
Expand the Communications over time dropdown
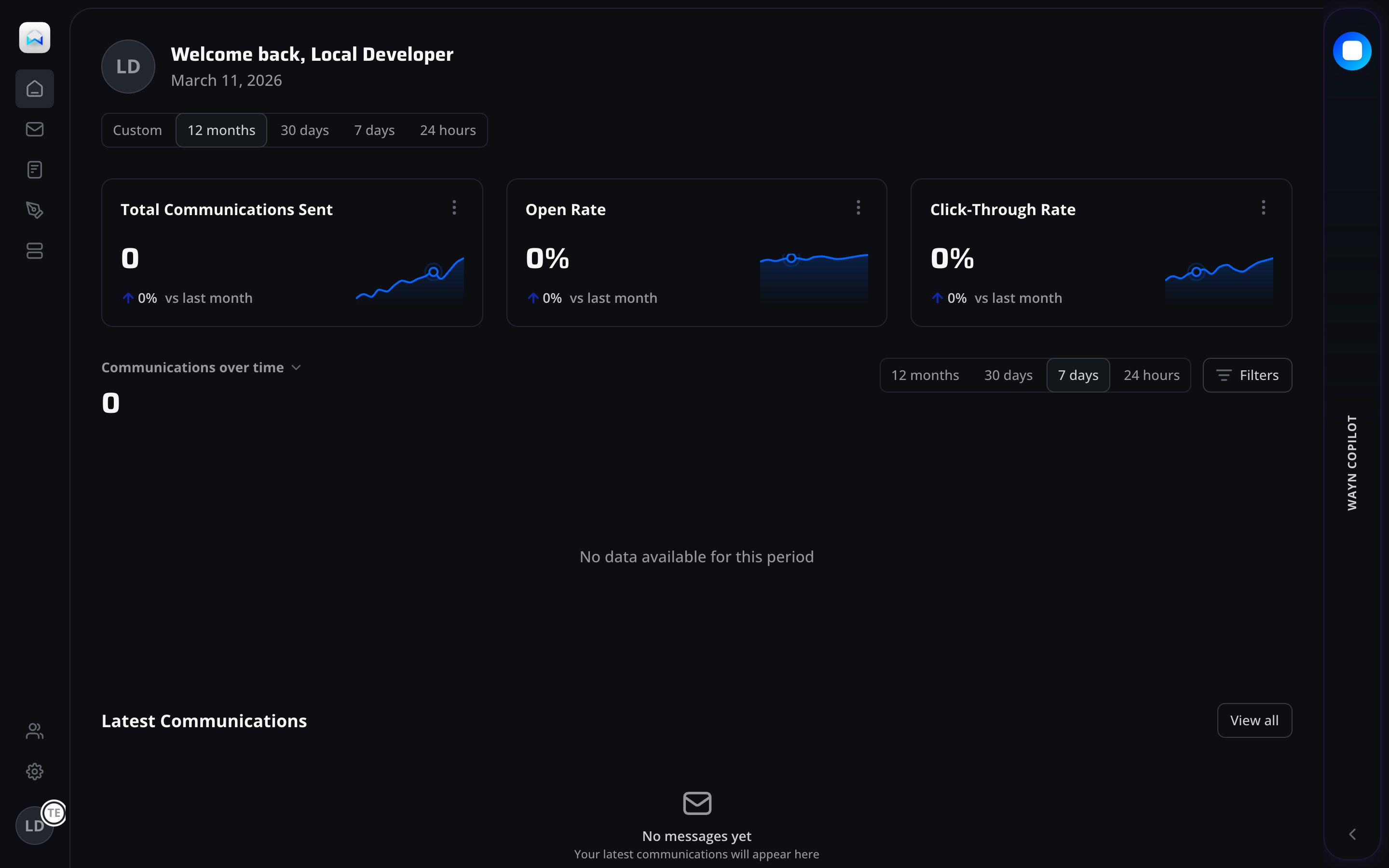pos(296,367)
